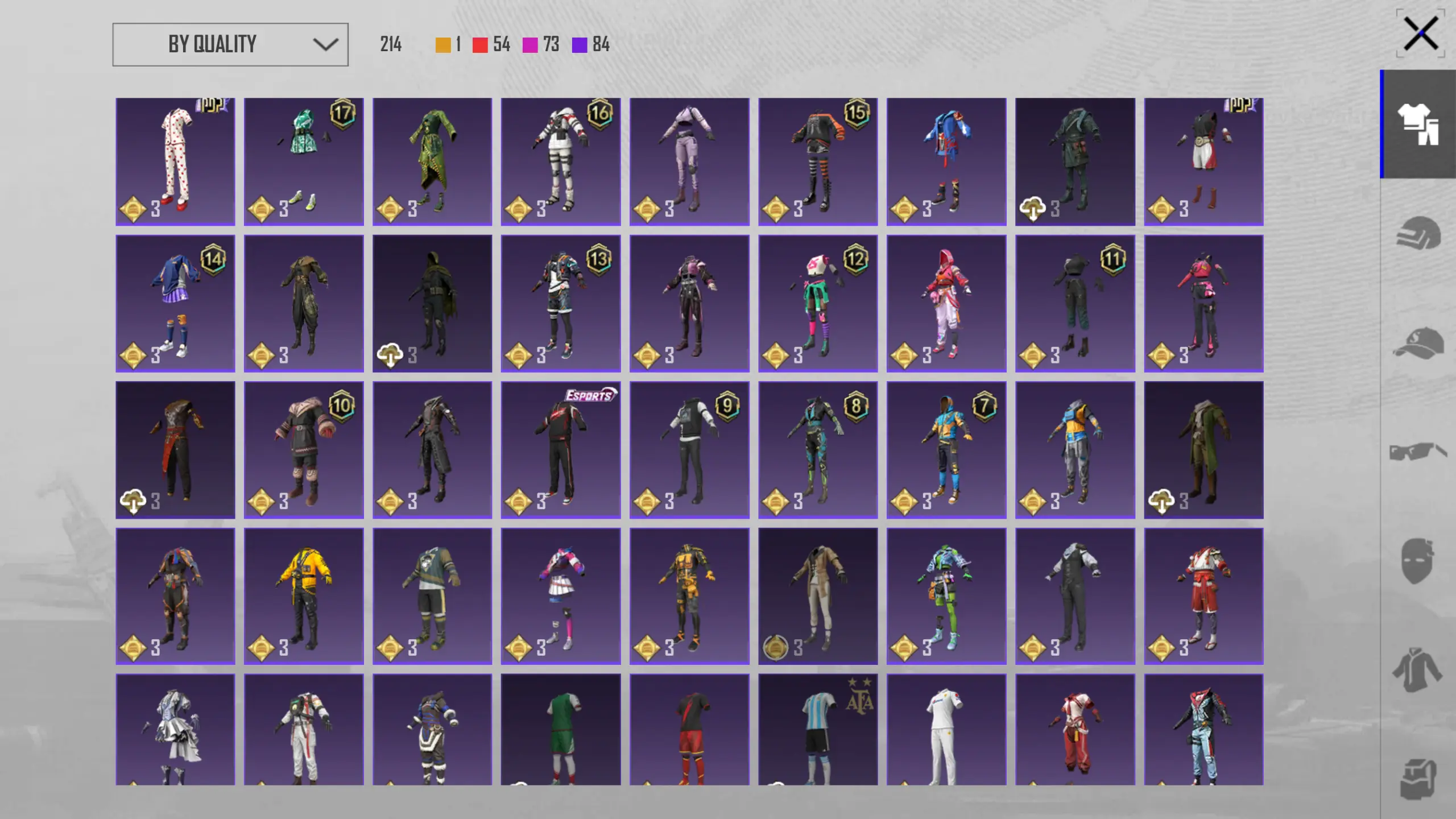Select the baseball cap category icon
The width and height of the screenshot is (1456, 819).
(1418, 343)
